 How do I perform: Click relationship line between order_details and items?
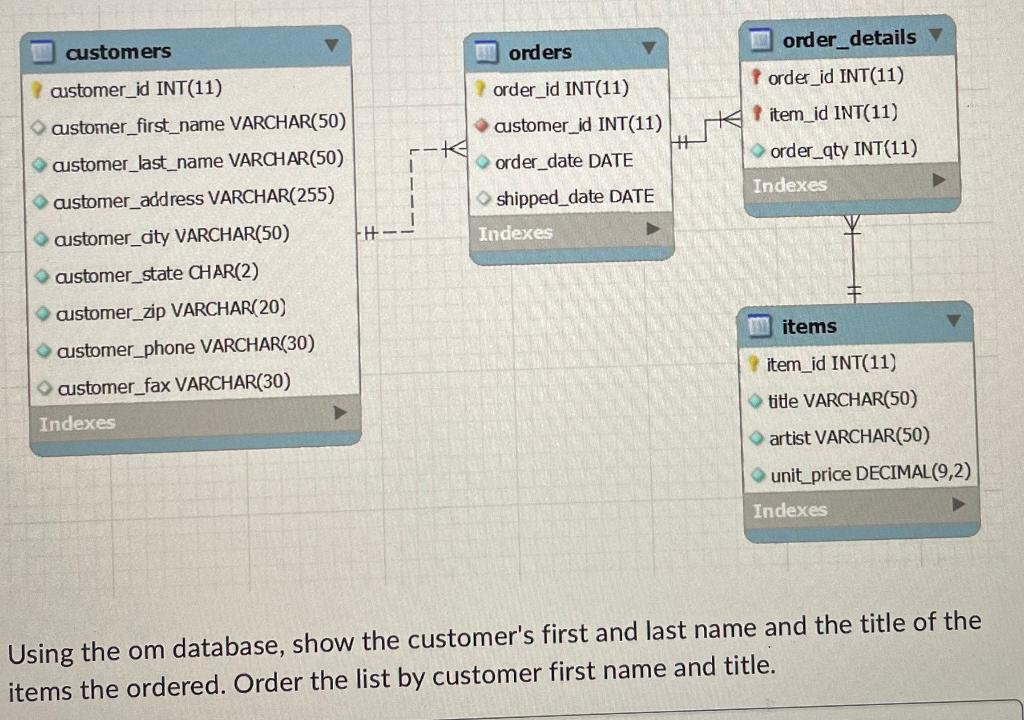click(852, 258)
